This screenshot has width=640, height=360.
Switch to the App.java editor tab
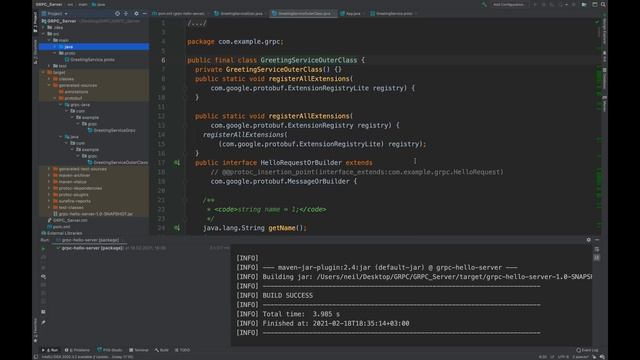[350, 13]
